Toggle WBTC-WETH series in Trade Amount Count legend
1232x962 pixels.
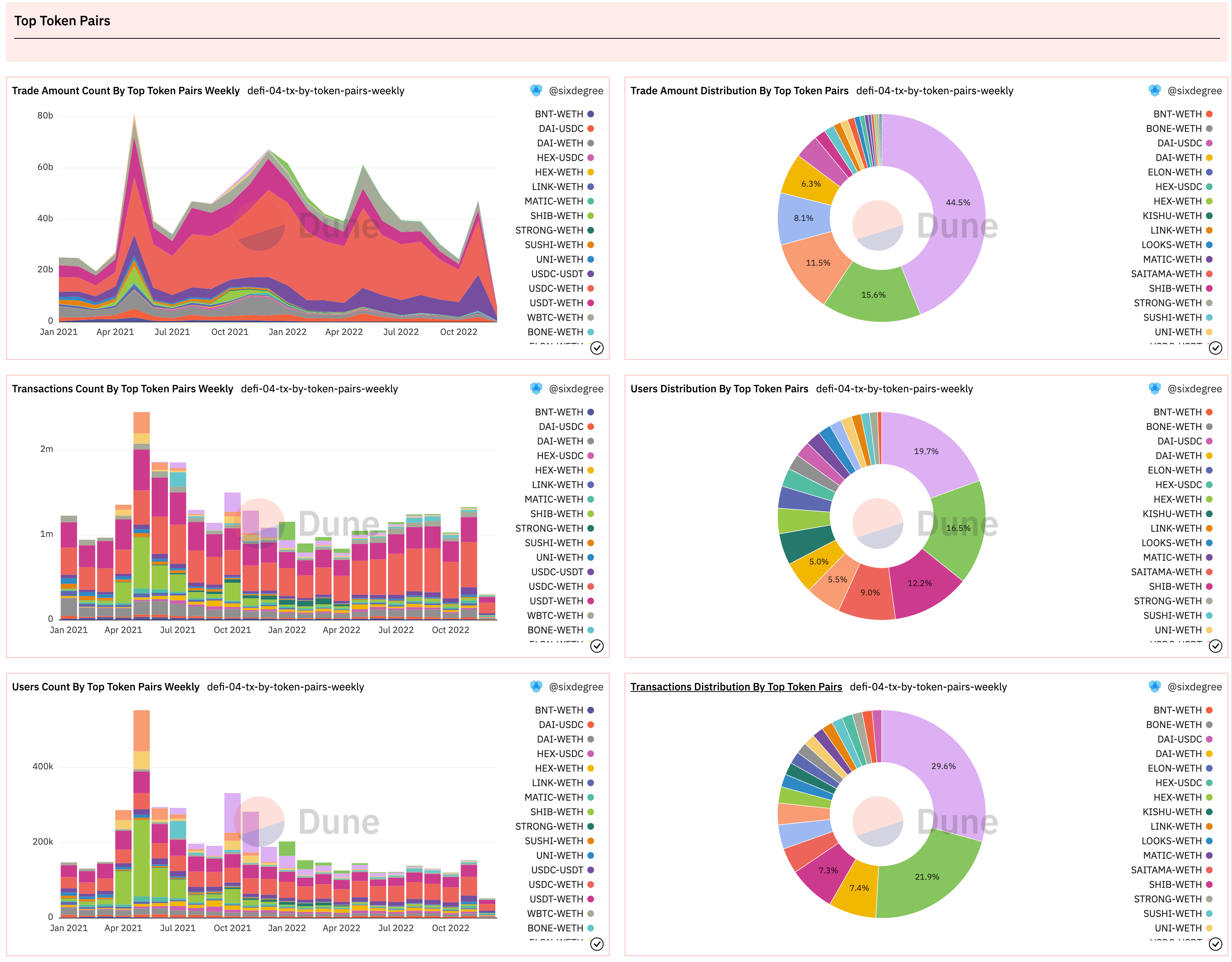(x=561, y=317)
